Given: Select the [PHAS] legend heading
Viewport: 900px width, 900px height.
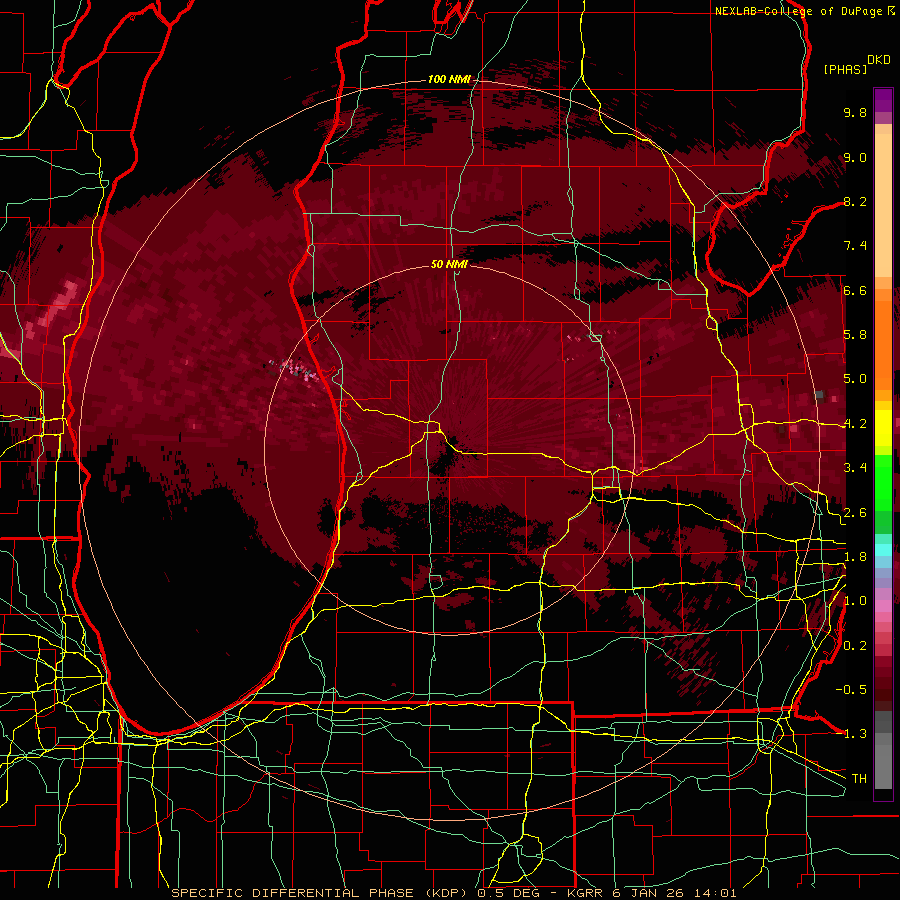Looking at the screenshot, I should click(x=845, y=69).
